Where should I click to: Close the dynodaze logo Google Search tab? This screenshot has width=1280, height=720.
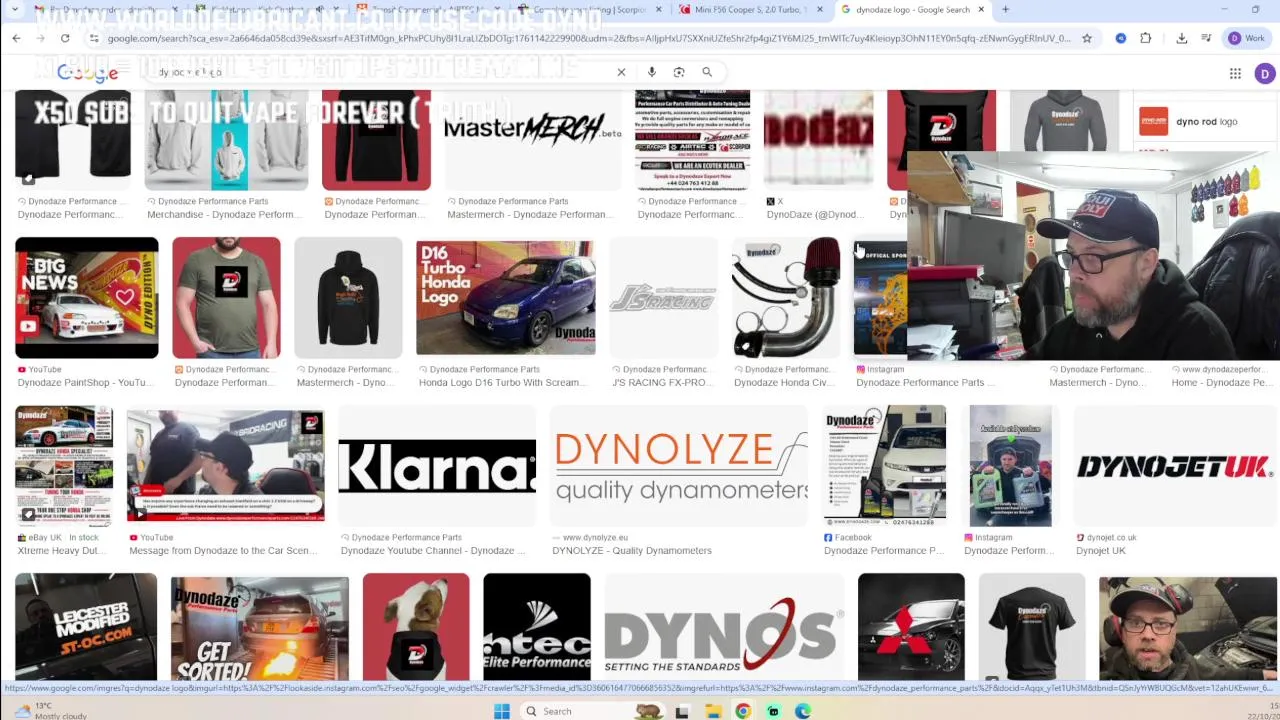tap(981, 10)
